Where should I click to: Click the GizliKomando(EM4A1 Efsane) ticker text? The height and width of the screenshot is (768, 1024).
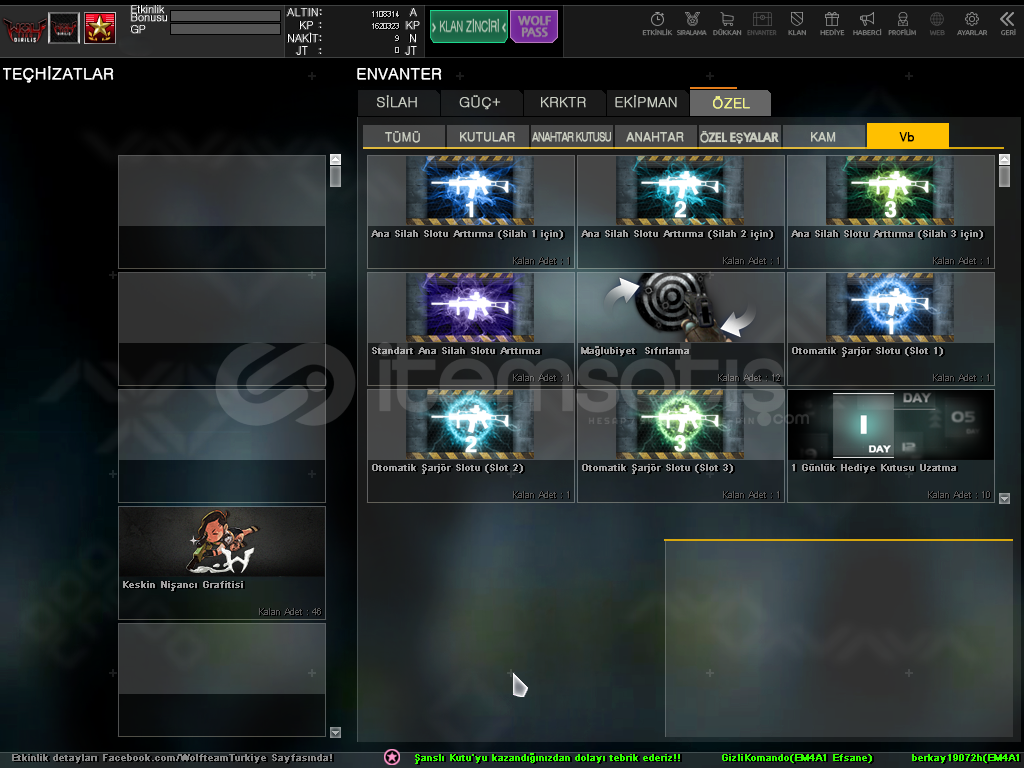(x=797, y=758)
